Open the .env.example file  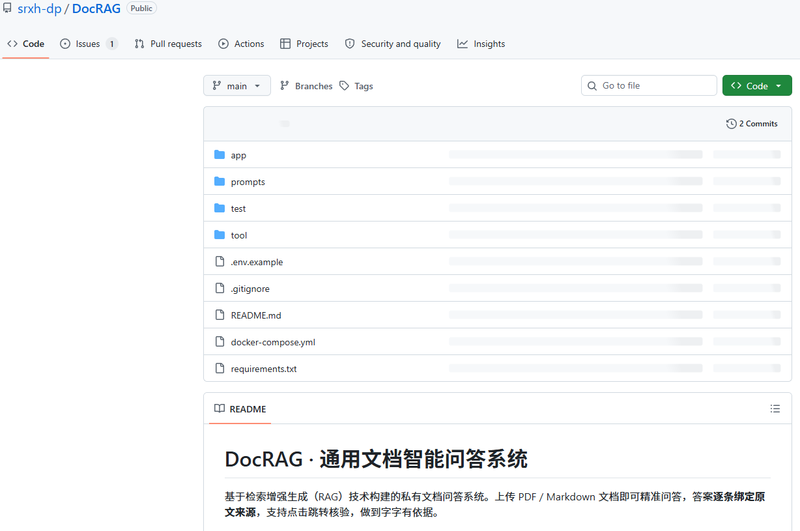pos(257,262)
